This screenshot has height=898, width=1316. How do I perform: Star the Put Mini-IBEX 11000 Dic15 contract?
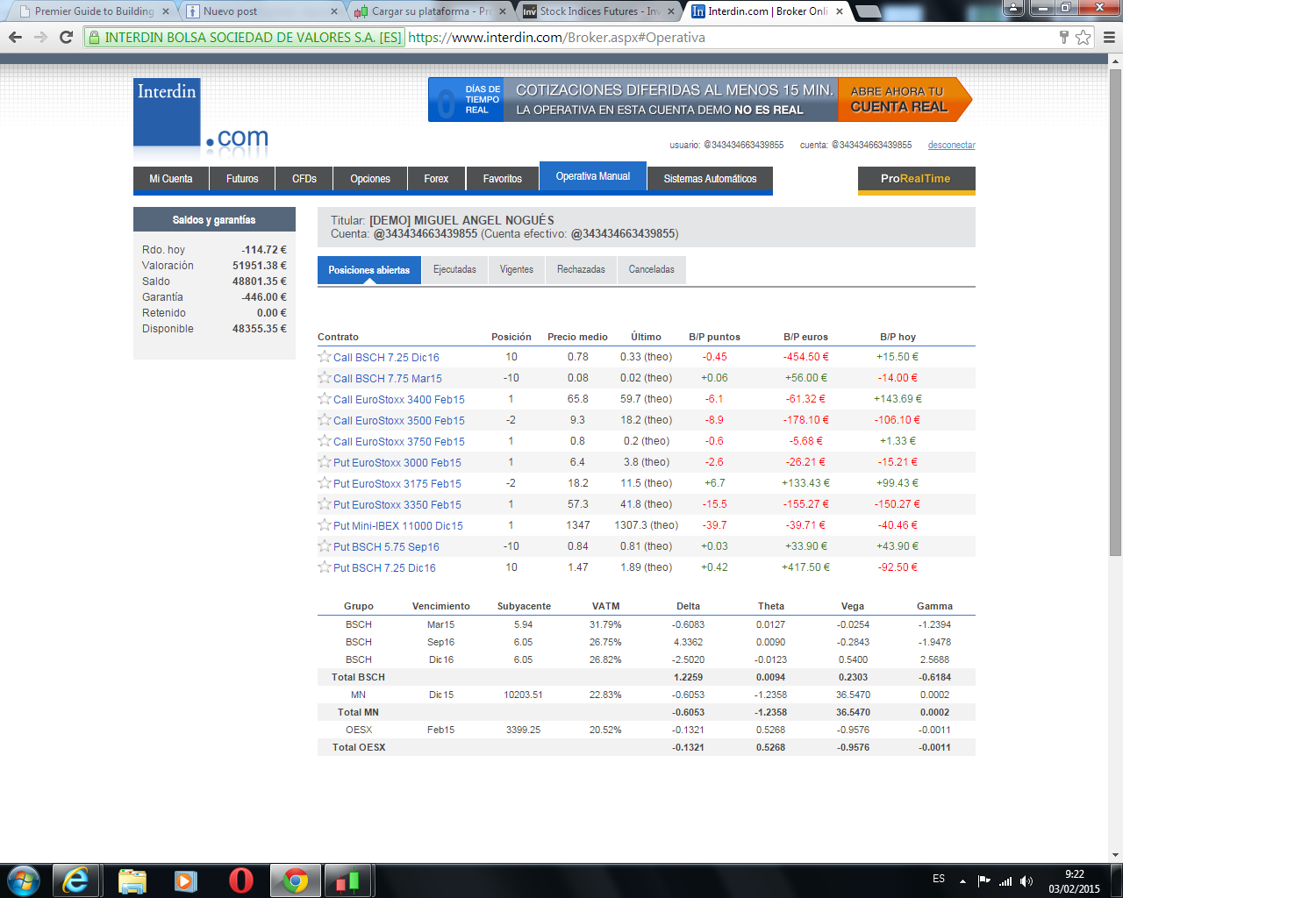click(325, 525)
